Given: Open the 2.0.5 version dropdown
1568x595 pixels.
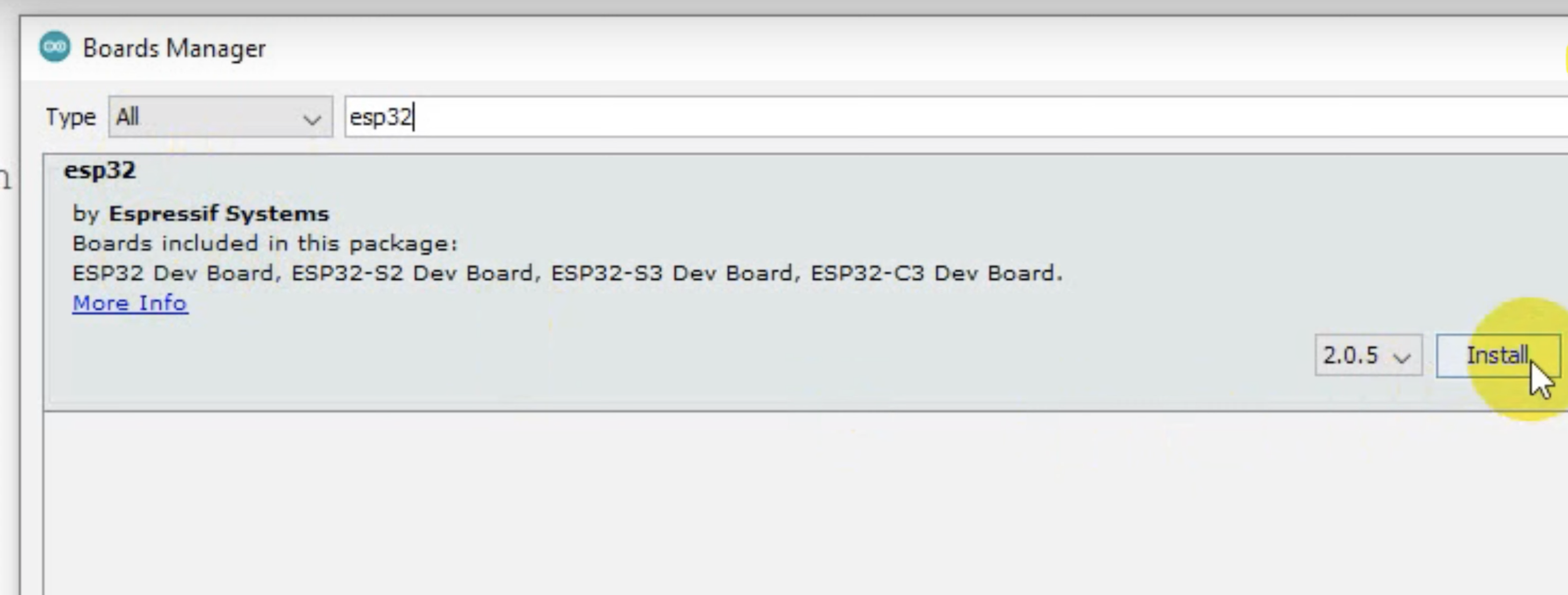Looking at the screenshot, I should 1368,355.
